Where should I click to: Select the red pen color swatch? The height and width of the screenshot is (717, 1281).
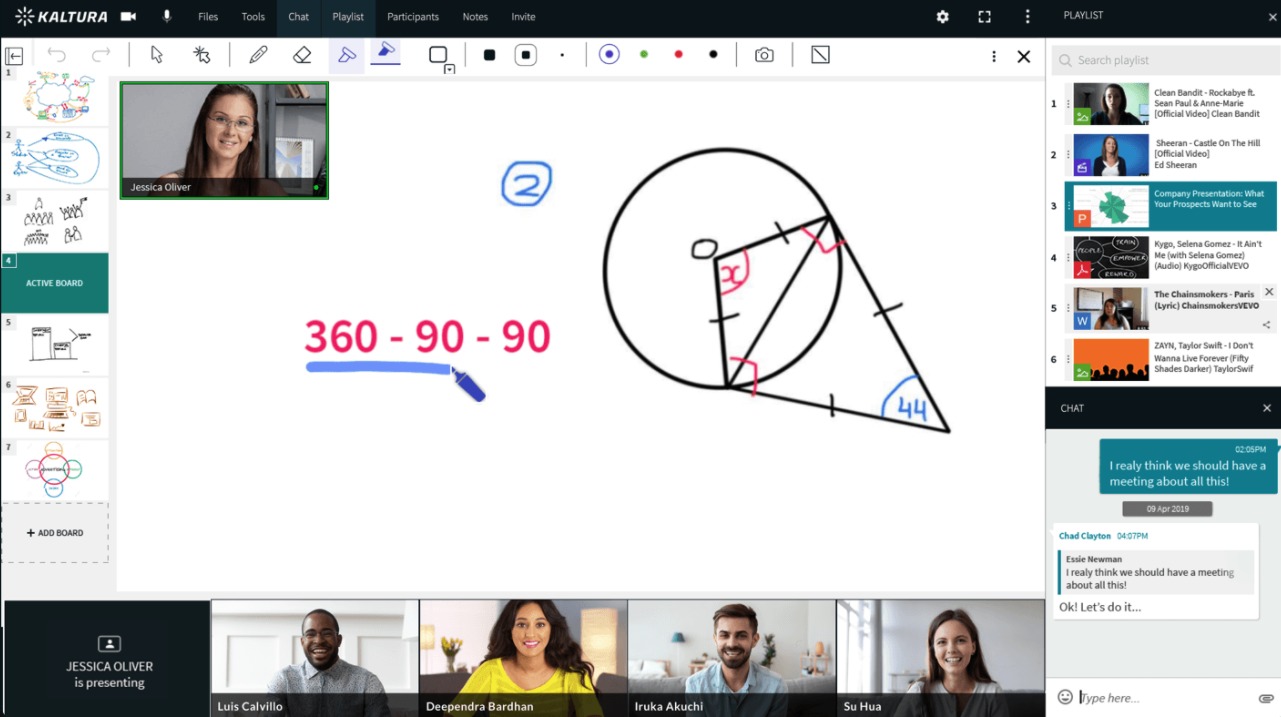coord(678,55)
